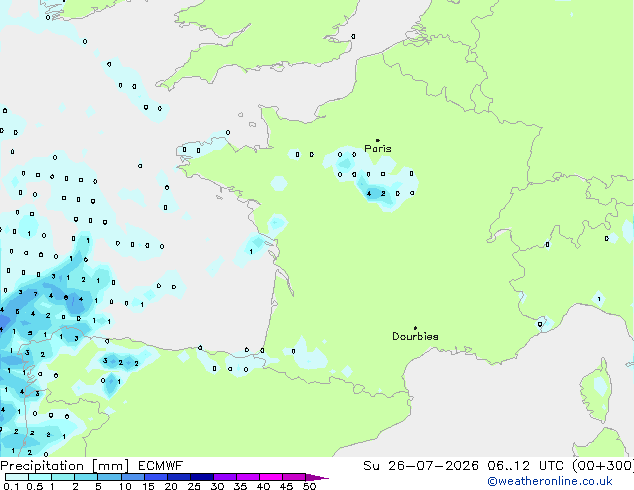Pick the legend swatch between 5 and 10

110,477
